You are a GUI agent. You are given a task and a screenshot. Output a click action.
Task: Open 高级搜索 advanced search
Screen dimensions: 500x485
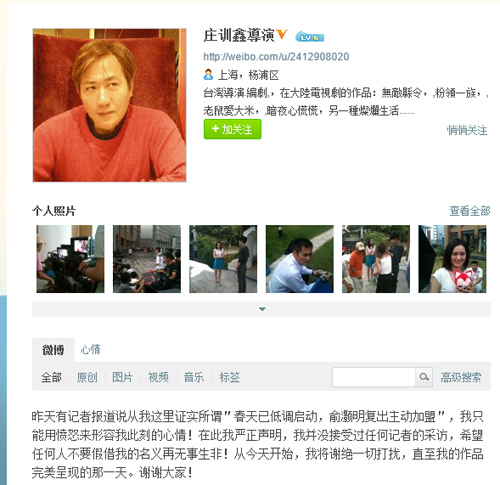[x=461, y=377]
